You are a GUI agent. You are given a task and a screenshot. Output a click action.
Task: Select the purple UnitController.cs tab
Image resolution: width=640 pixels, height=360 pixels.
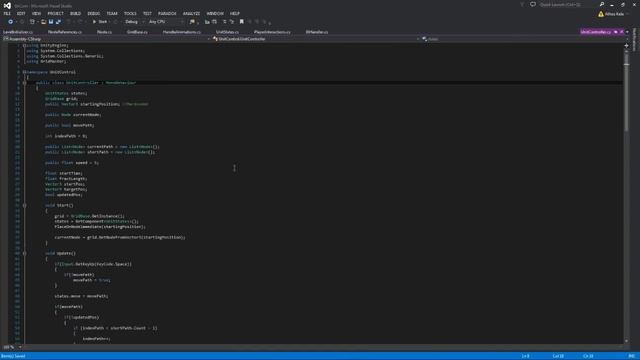[596, 32]
